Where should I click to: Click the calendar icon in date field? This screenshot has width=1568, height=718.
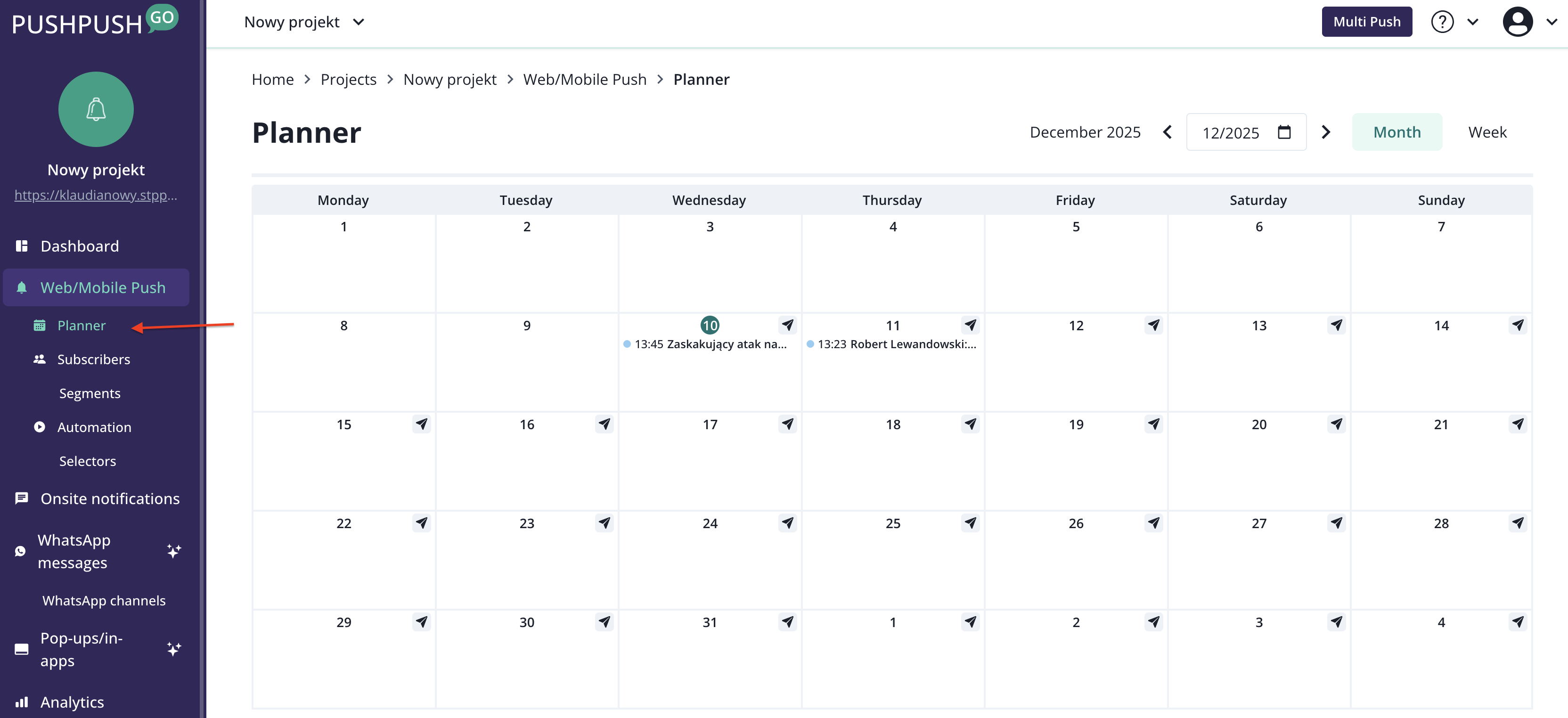(x=1284, y=132)
